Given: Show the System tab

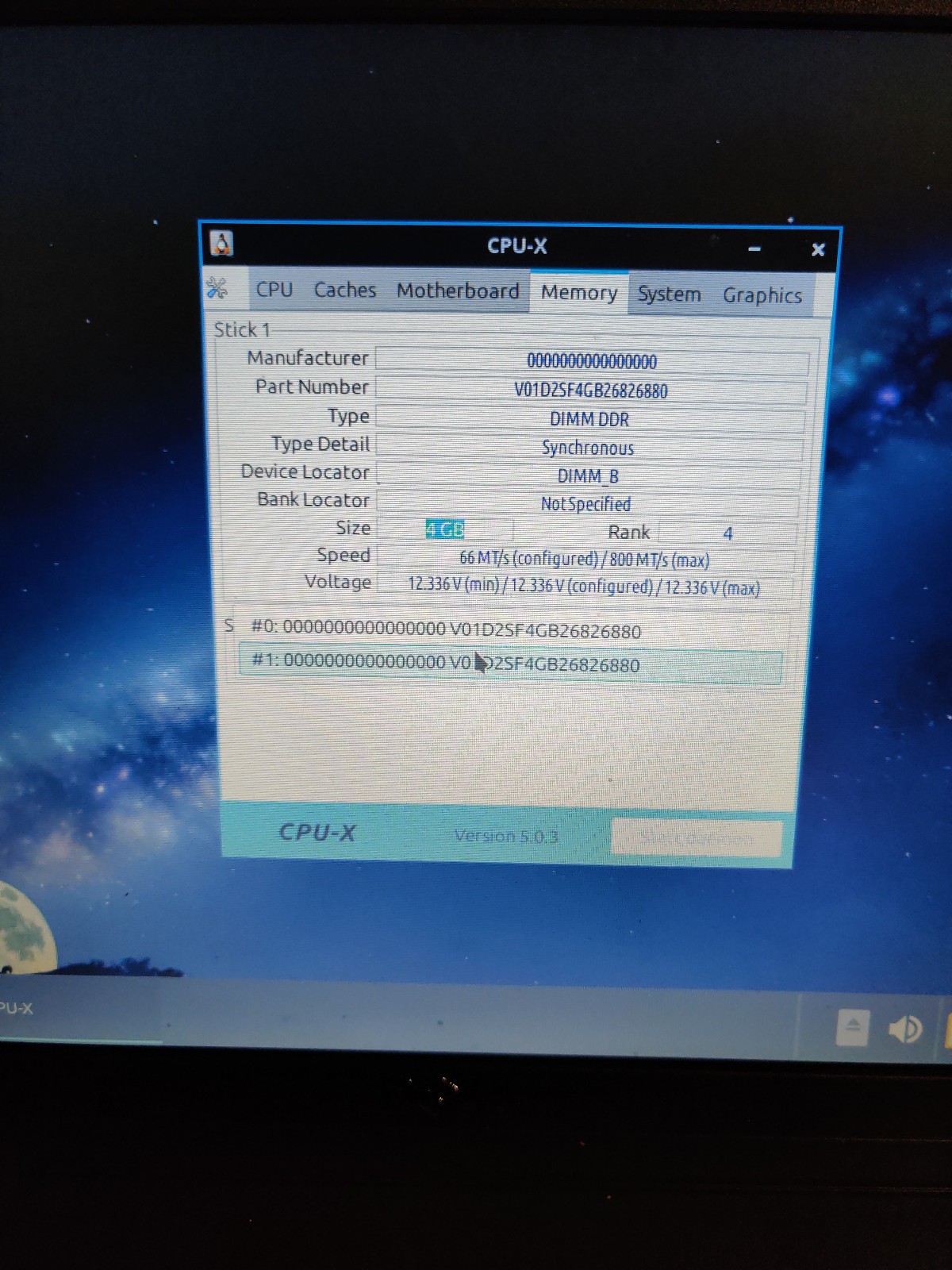Looking at the screenshot, I should click(670, 294).
